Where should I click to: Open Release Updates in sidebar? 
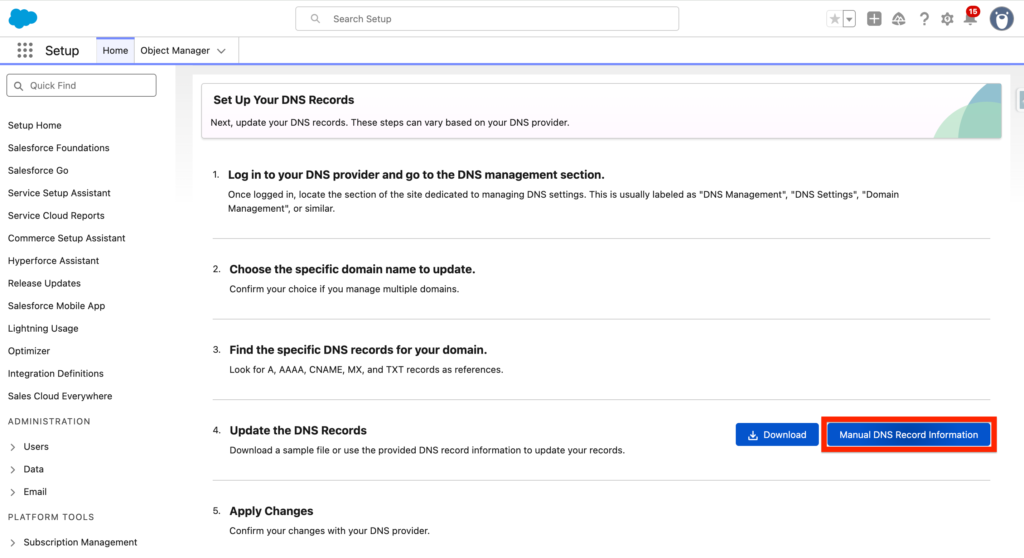[x=44, y=283]
